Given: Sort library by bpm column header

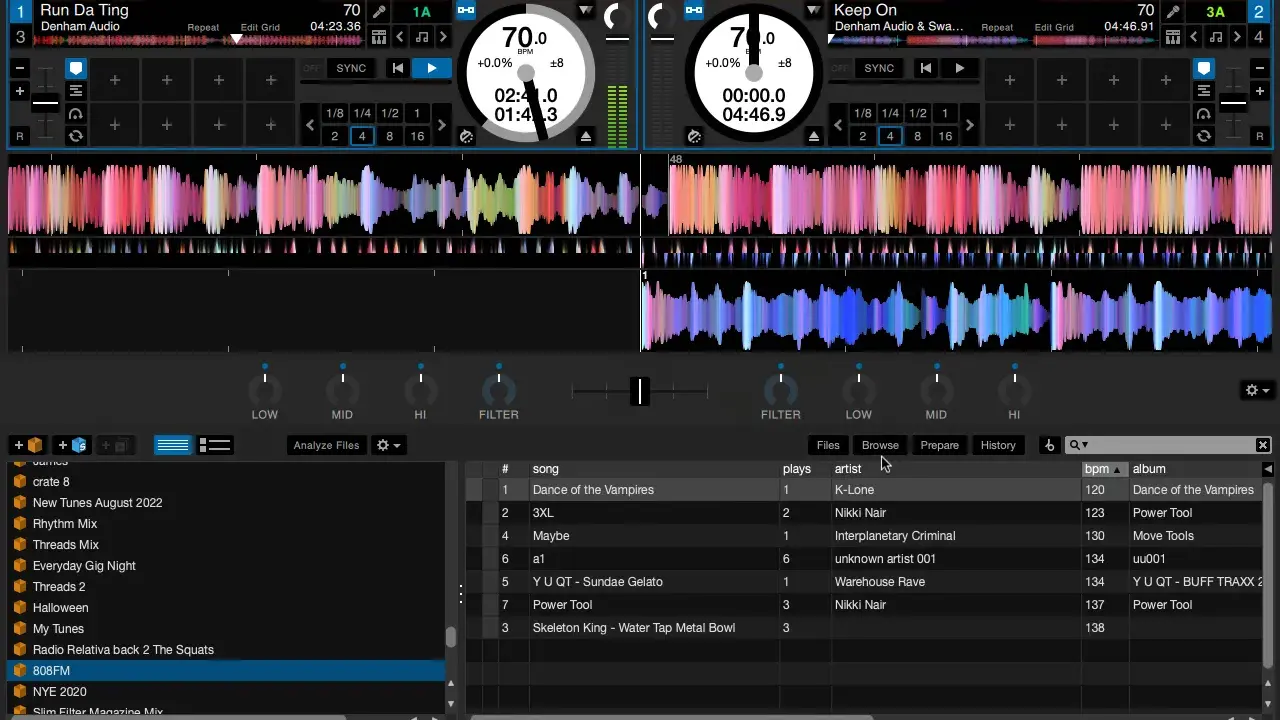Looking at the screenshot, I should tap(1104, 469).
